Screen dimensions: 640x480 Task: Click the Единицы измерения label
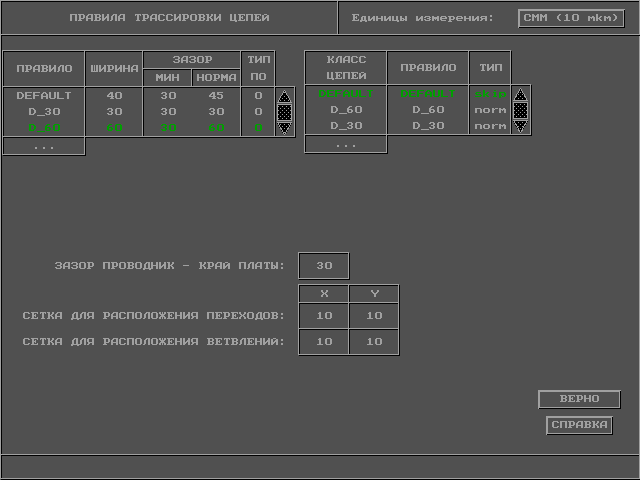click(x=422, y=18)
